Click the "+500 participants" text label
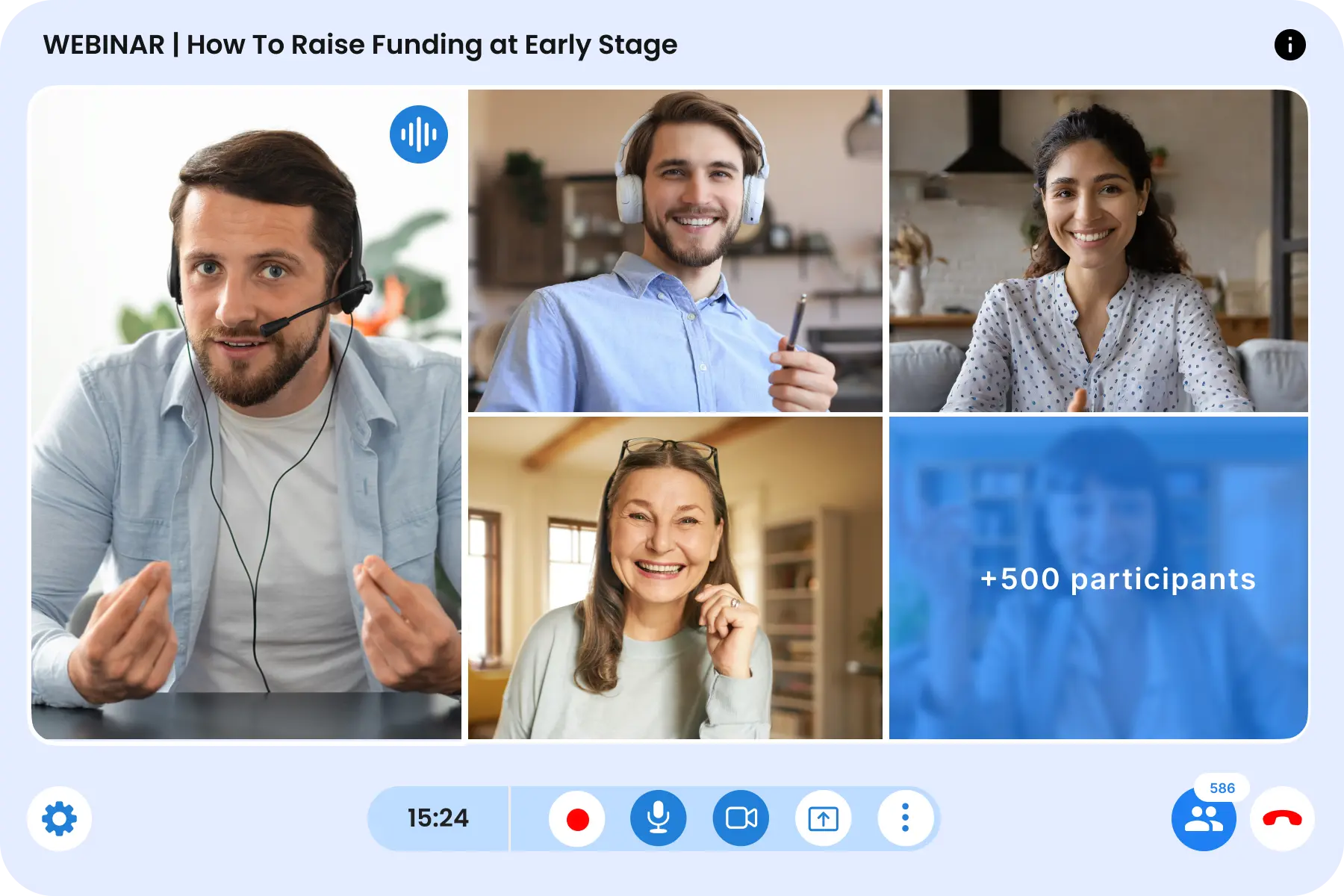Viewport: 1344px width, 896px height. click(x=1118, y=579)
